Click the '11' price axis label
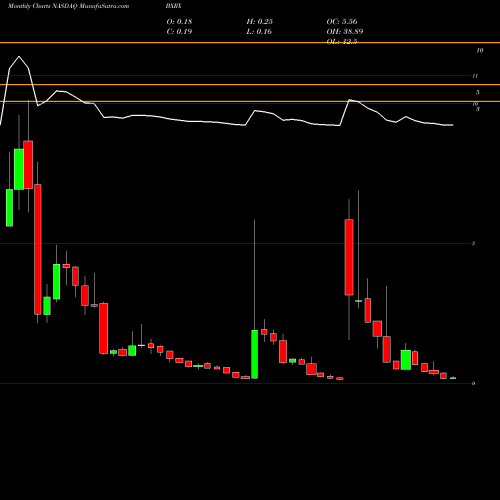 [x=475, y=76]
